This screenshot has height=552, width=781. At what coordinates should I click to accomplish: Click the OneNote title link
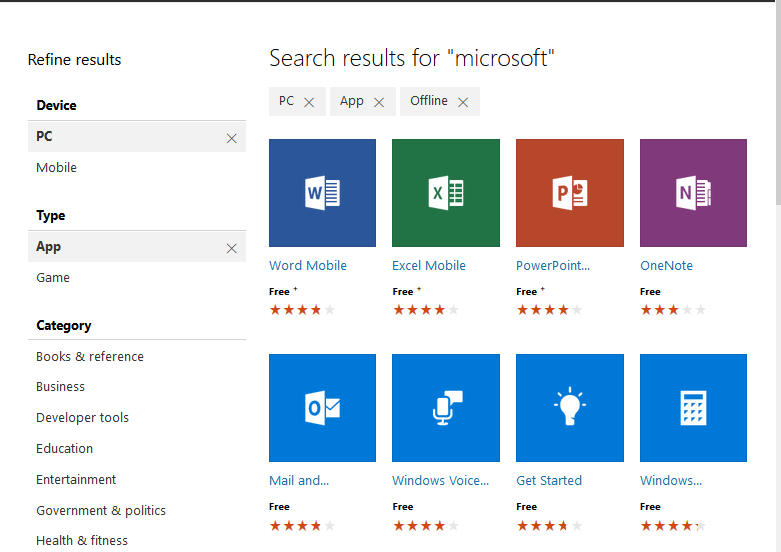point(666,266)
